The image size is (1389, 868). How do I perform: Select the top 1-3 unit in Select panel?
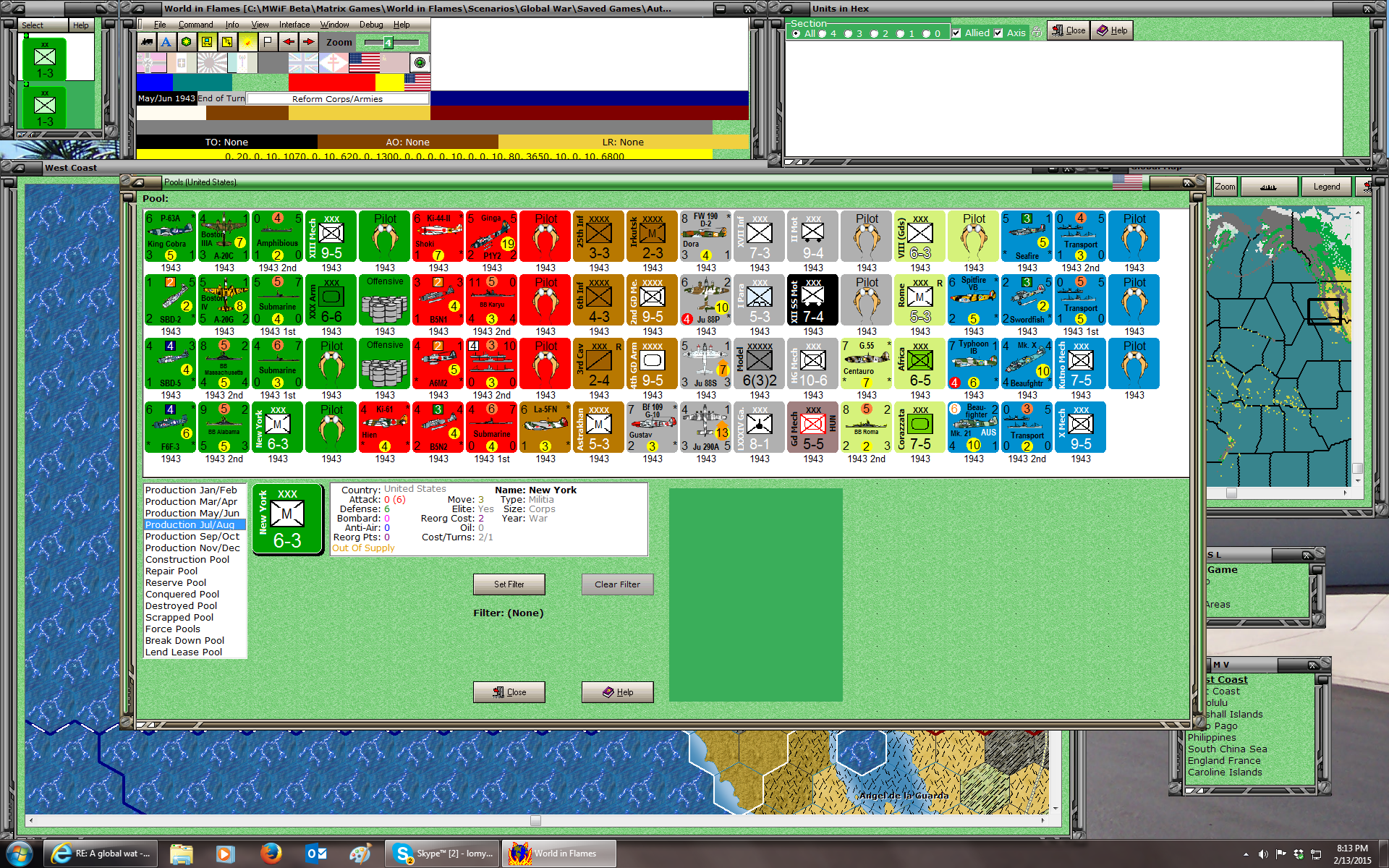45,59
